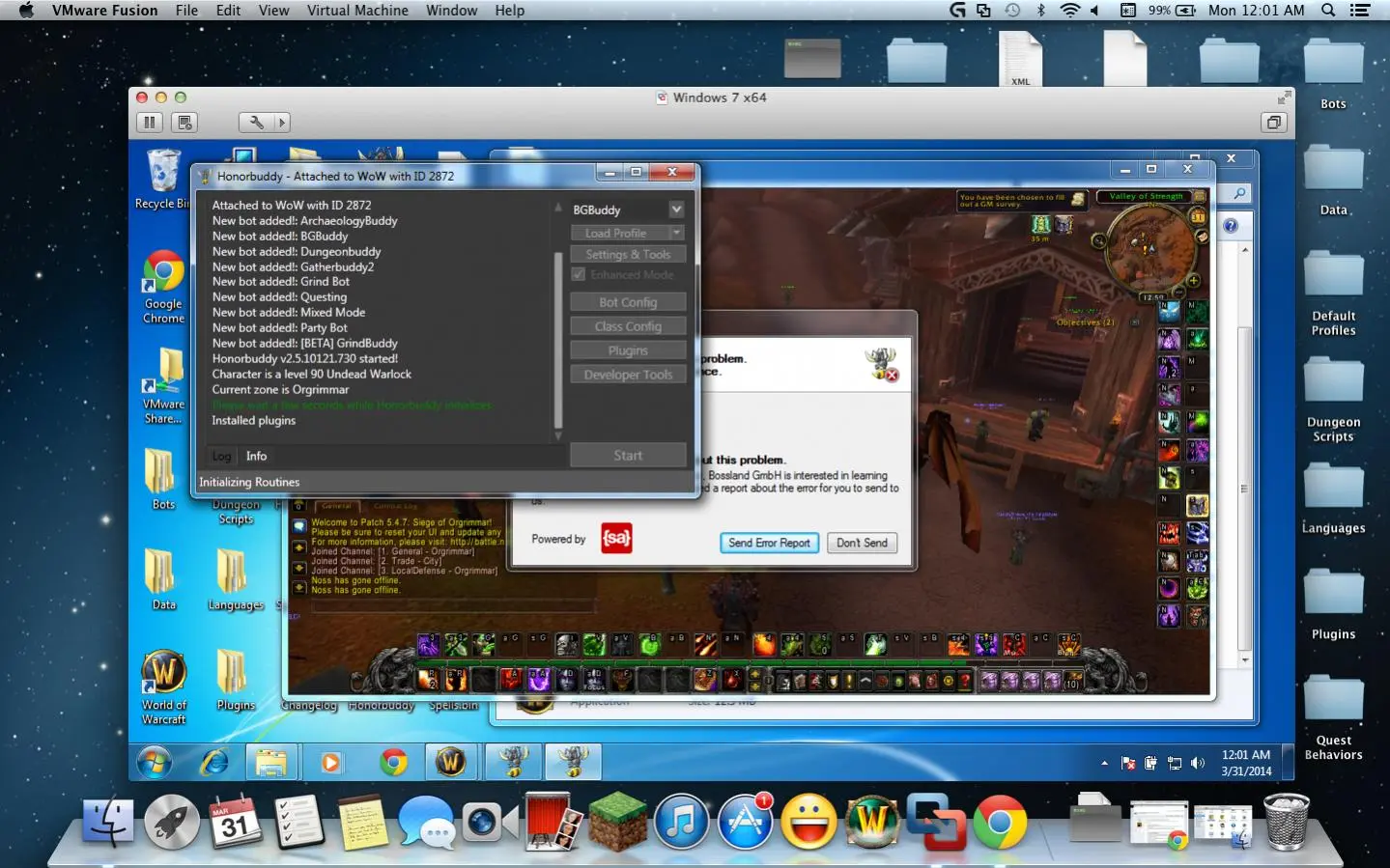
Task: Show hidden Windows tray icons arrow
Action: pyautogui.click(x=1104, y=763)
